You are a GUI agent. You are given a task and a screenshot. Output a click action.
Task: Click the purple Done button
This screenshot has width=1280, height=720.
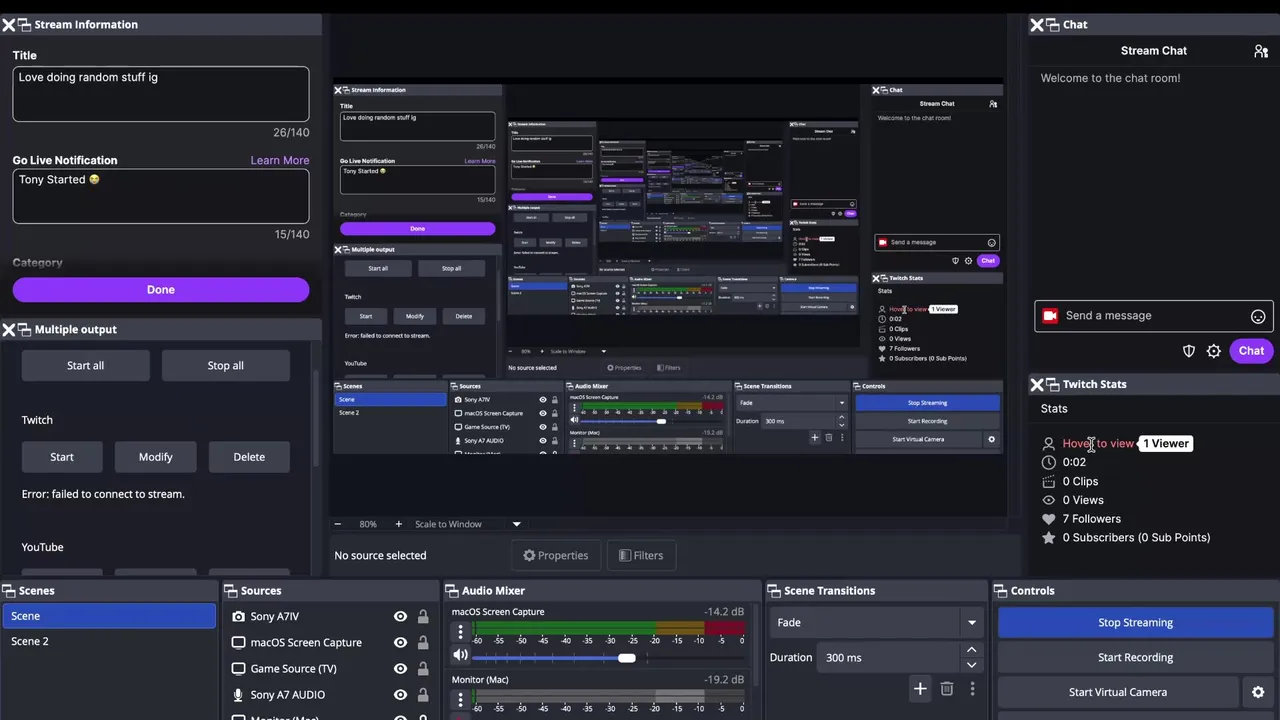tap(161, 290)
